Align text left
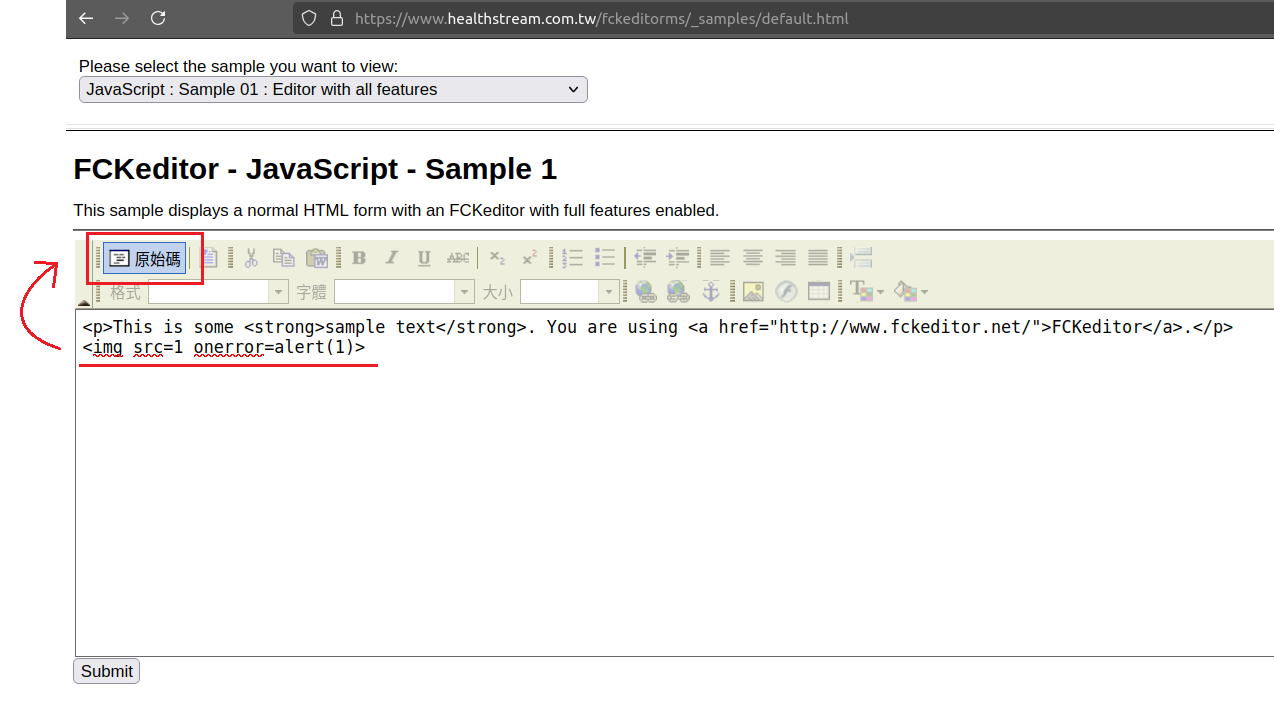This screenshot has height=702, width=1274. coord(720,258)
